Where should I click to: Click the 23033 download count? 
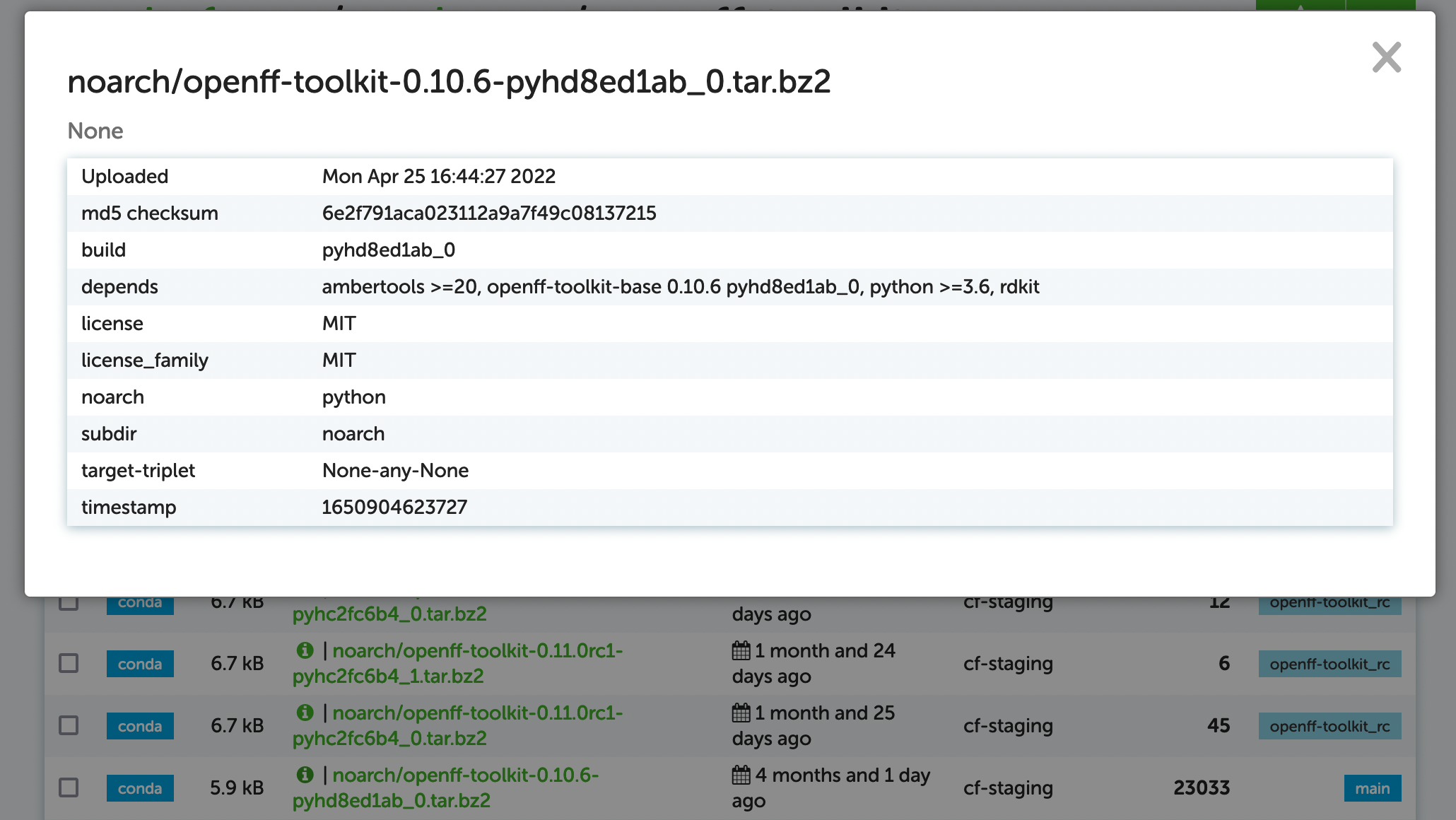click(1202, 787)
